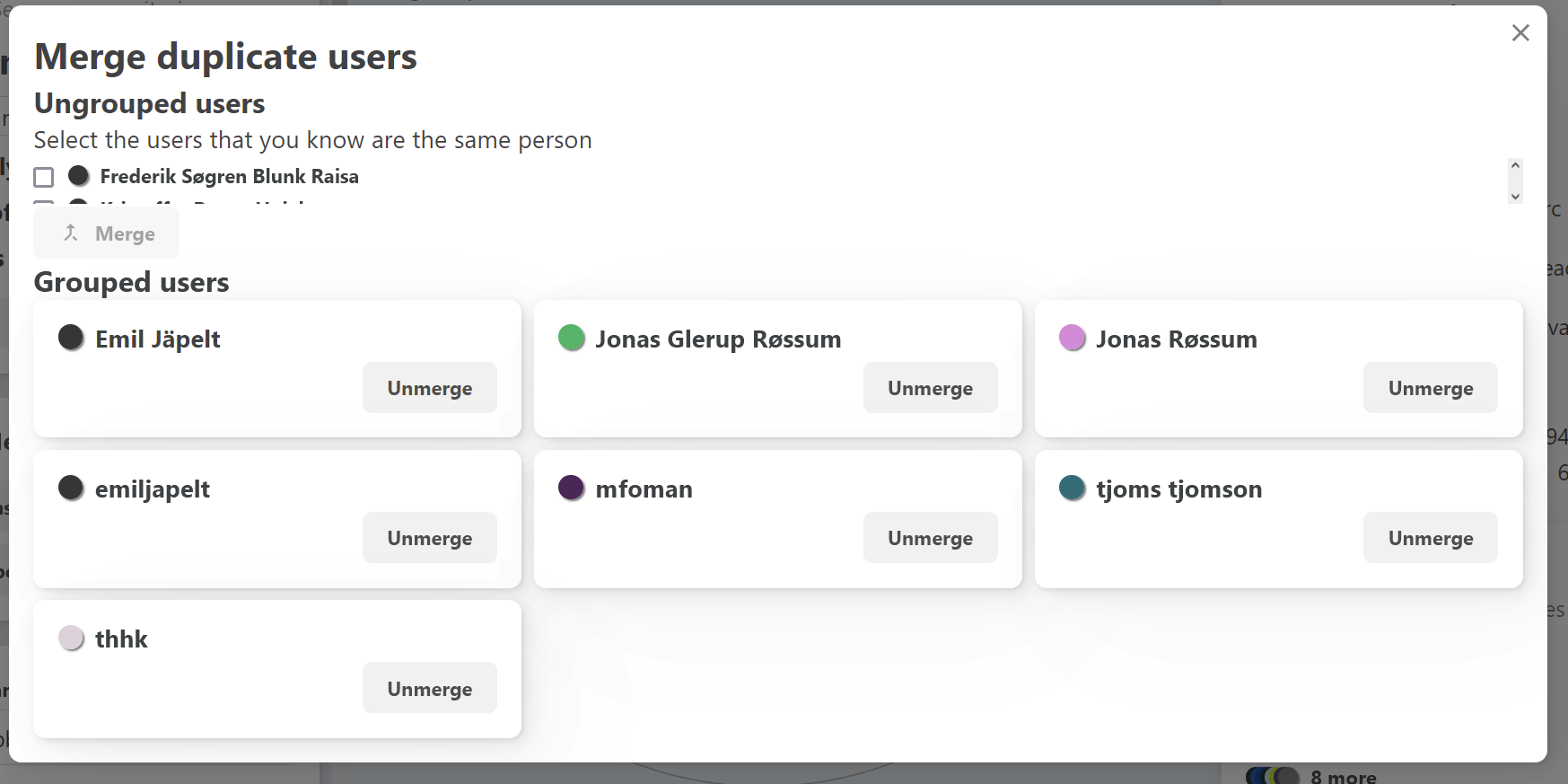Close the Merge duplicate users dialog
Viewport: 1568px width, 784px height.
pyautogui.click(x=1520, y=32)
